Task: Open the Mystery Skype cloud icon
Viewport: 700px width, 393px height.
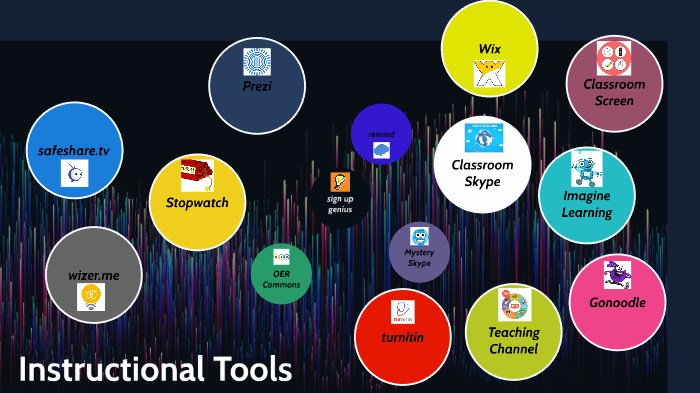Action: [419, 236]
